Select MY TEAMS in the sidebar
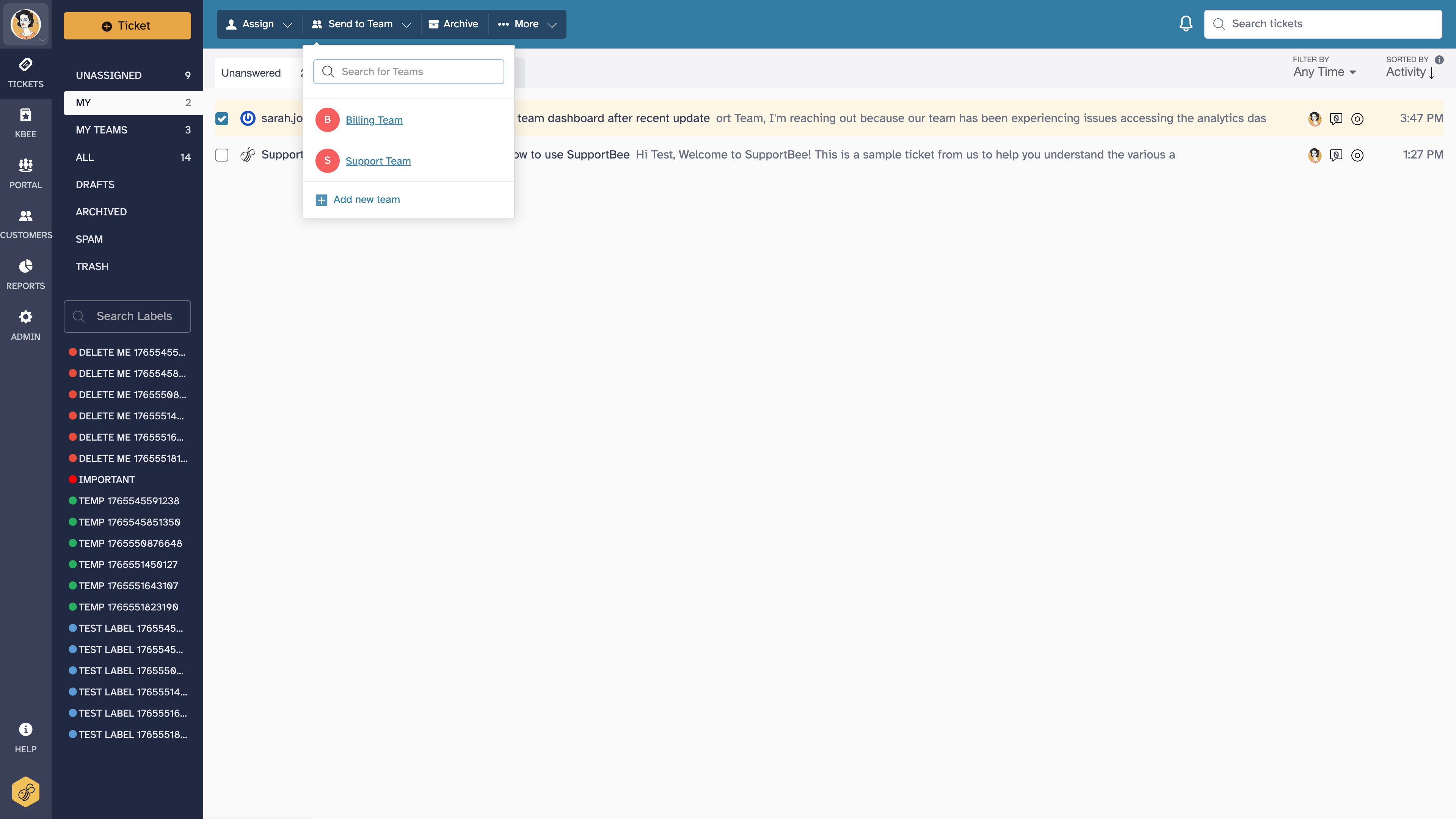This screenshot has height=819, width=1456. [101, 129]
